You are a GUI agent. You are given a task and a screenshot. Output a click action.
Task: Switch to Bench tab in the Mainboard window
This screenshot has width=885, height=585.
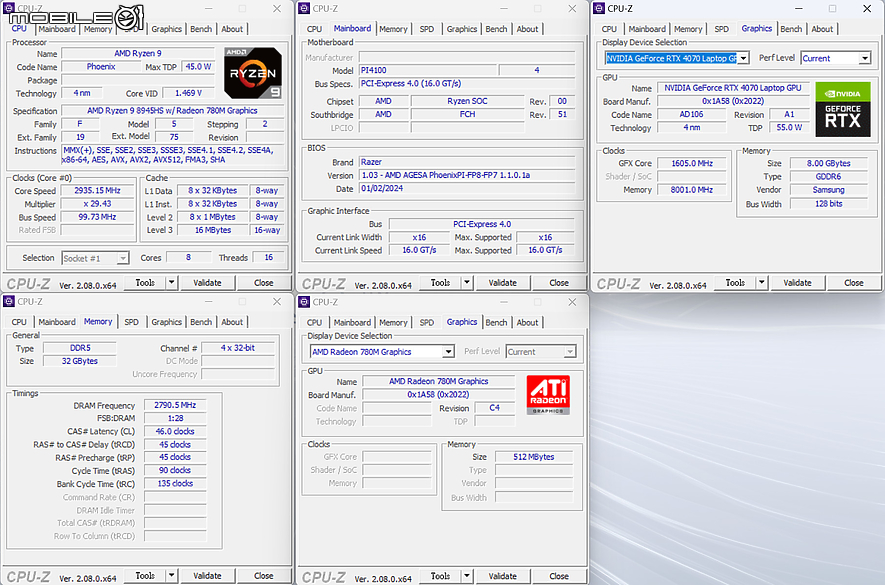tap(496, 29)
